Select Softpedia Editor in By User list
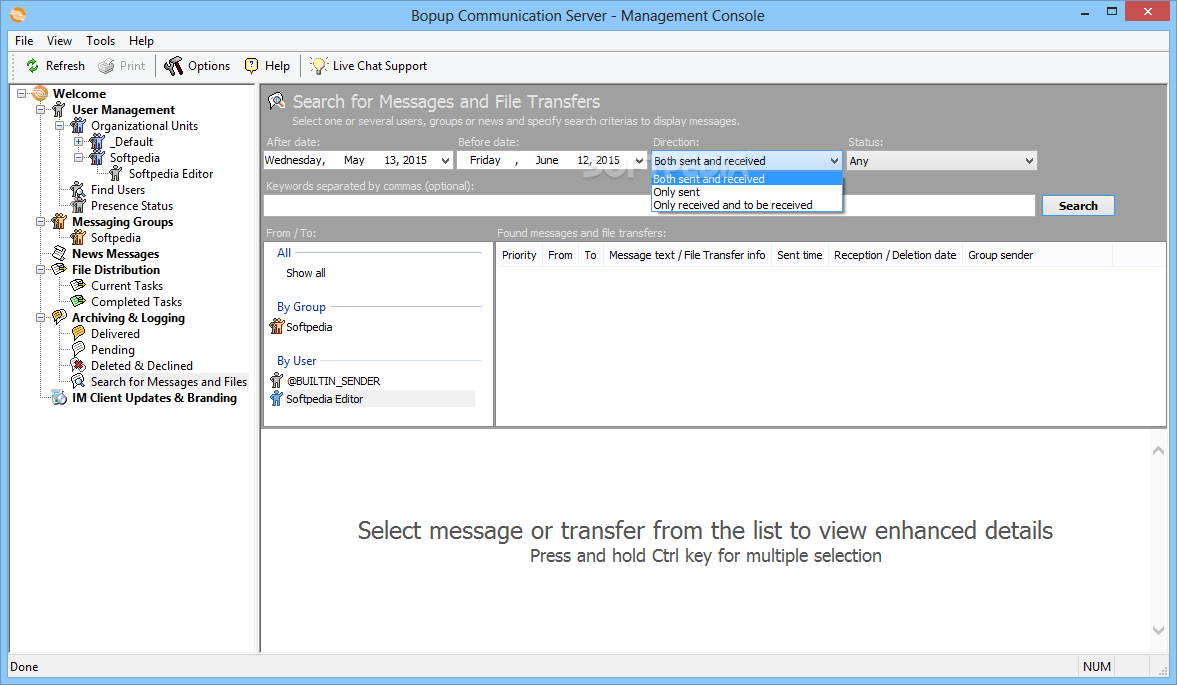The image size is (1177, 685). [372, 399]
